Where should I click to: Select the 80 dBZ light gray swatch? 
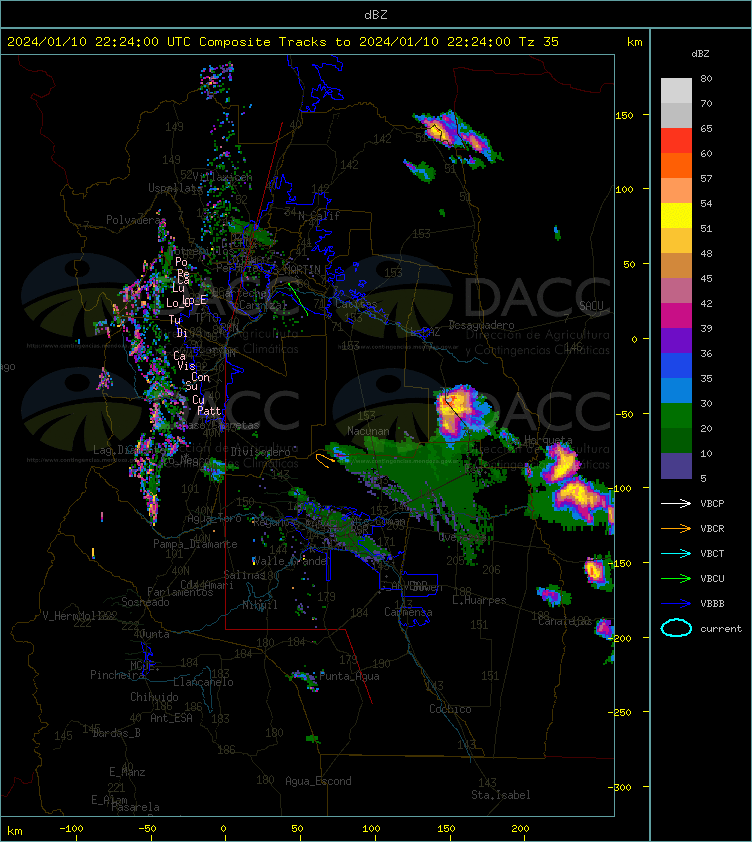tap(676, 90)
